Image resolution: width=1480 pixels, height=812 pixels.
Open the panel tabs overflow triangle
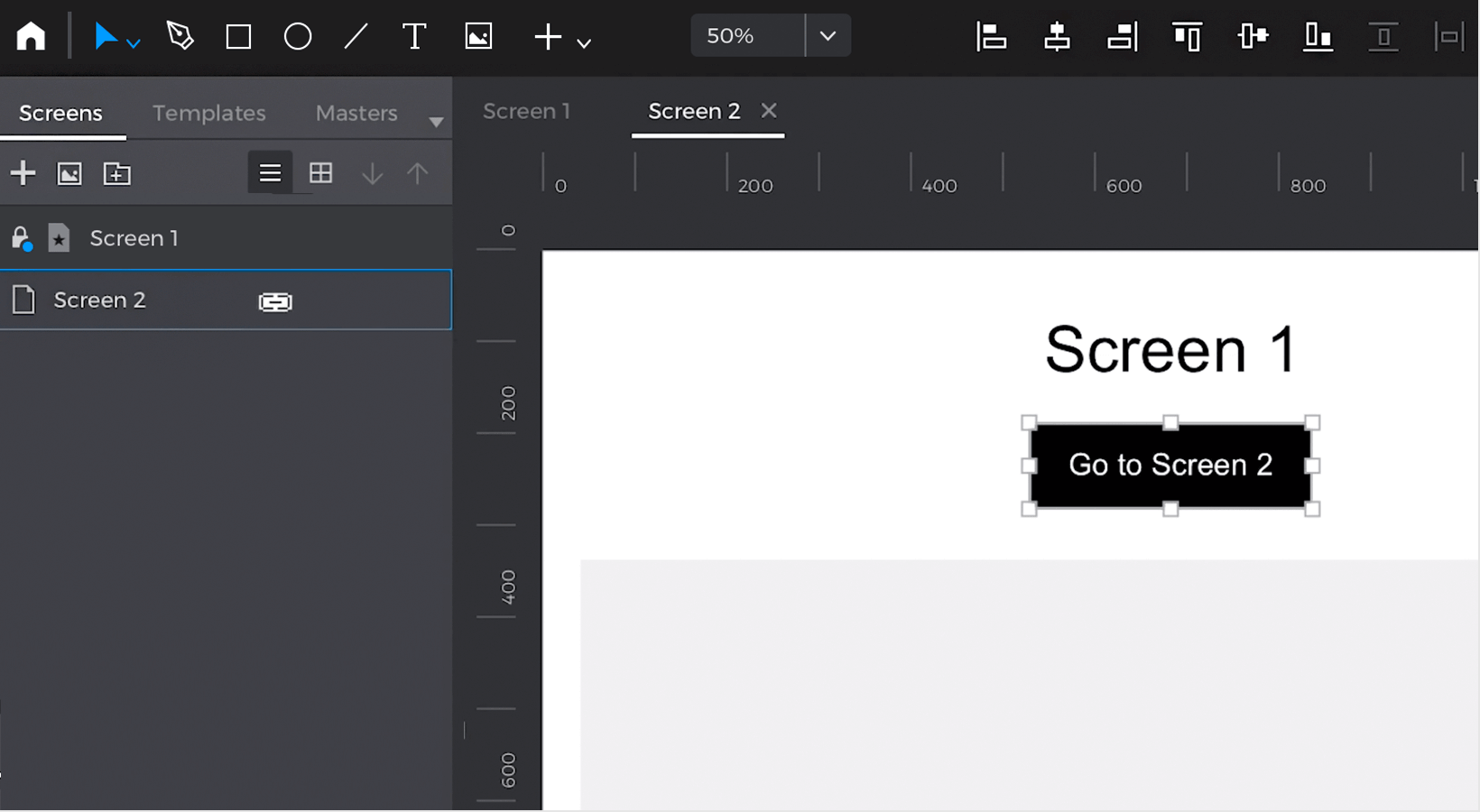tap(436, 122)
